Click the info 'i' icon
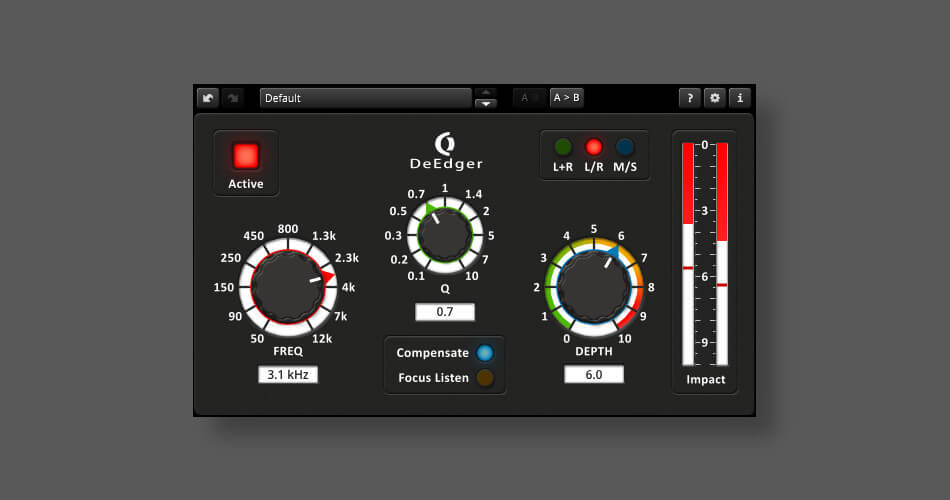Image resolution: width=950 pixels, height=500 pixels. [x=739, y=98]
